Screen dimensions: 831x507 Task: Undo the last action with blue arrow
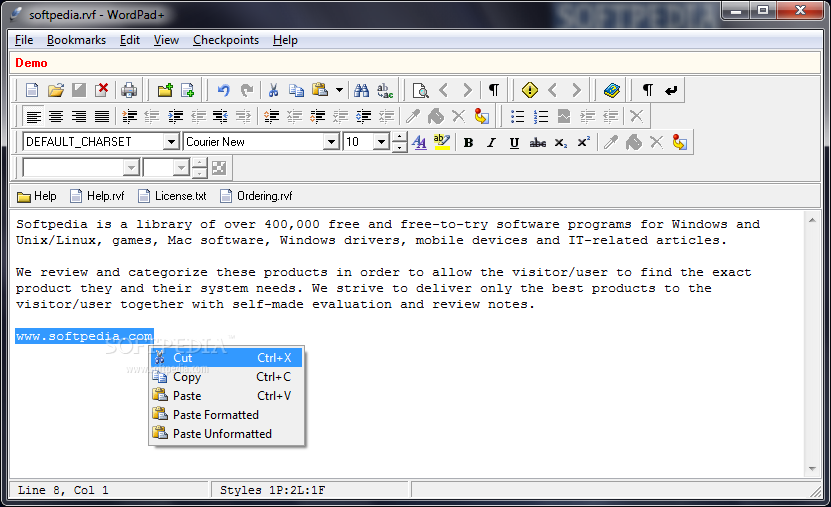(x=223, y=90)
